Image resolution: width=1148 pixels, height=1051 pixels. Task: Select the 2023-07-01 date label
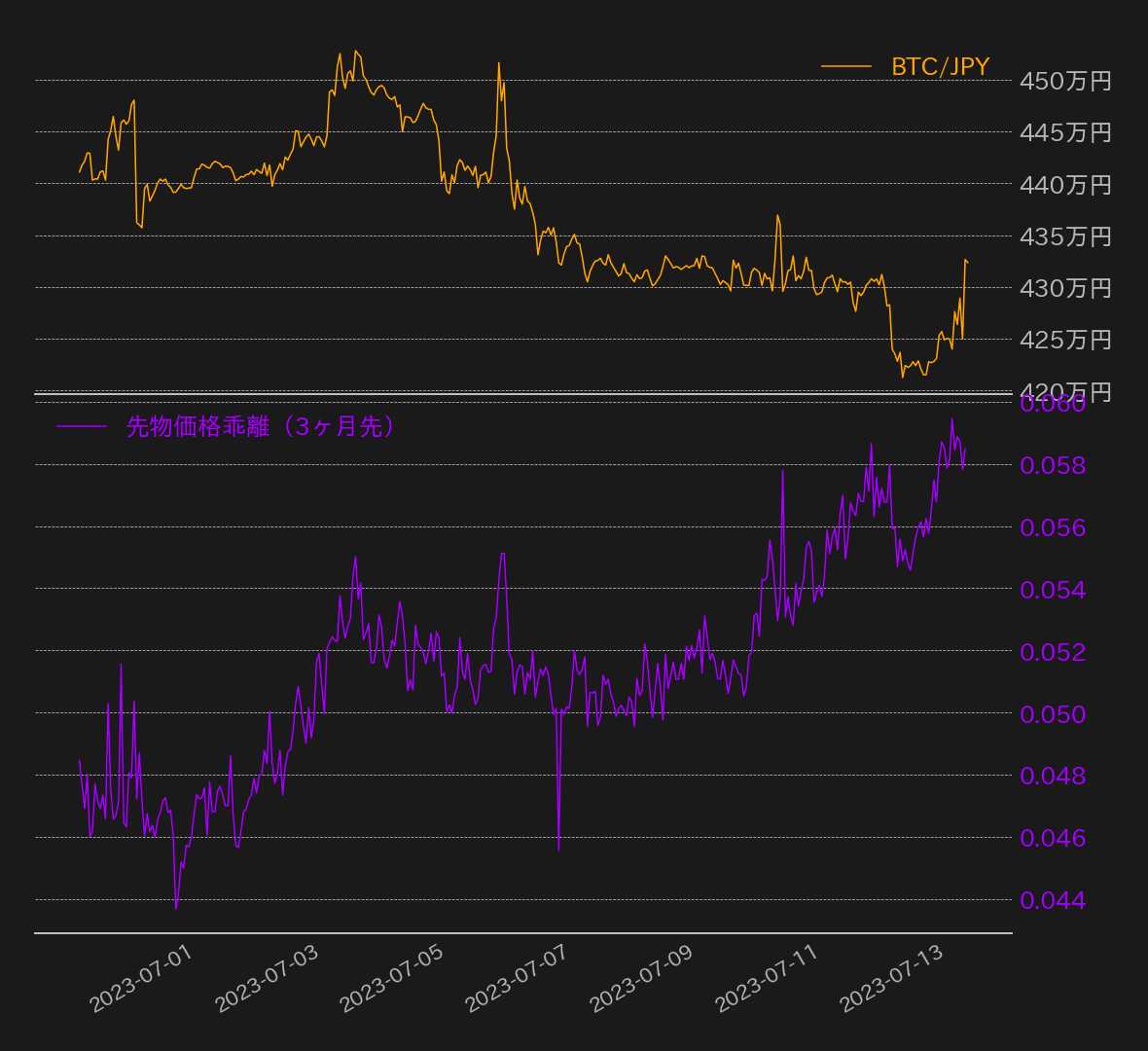[x=141, y=978]
